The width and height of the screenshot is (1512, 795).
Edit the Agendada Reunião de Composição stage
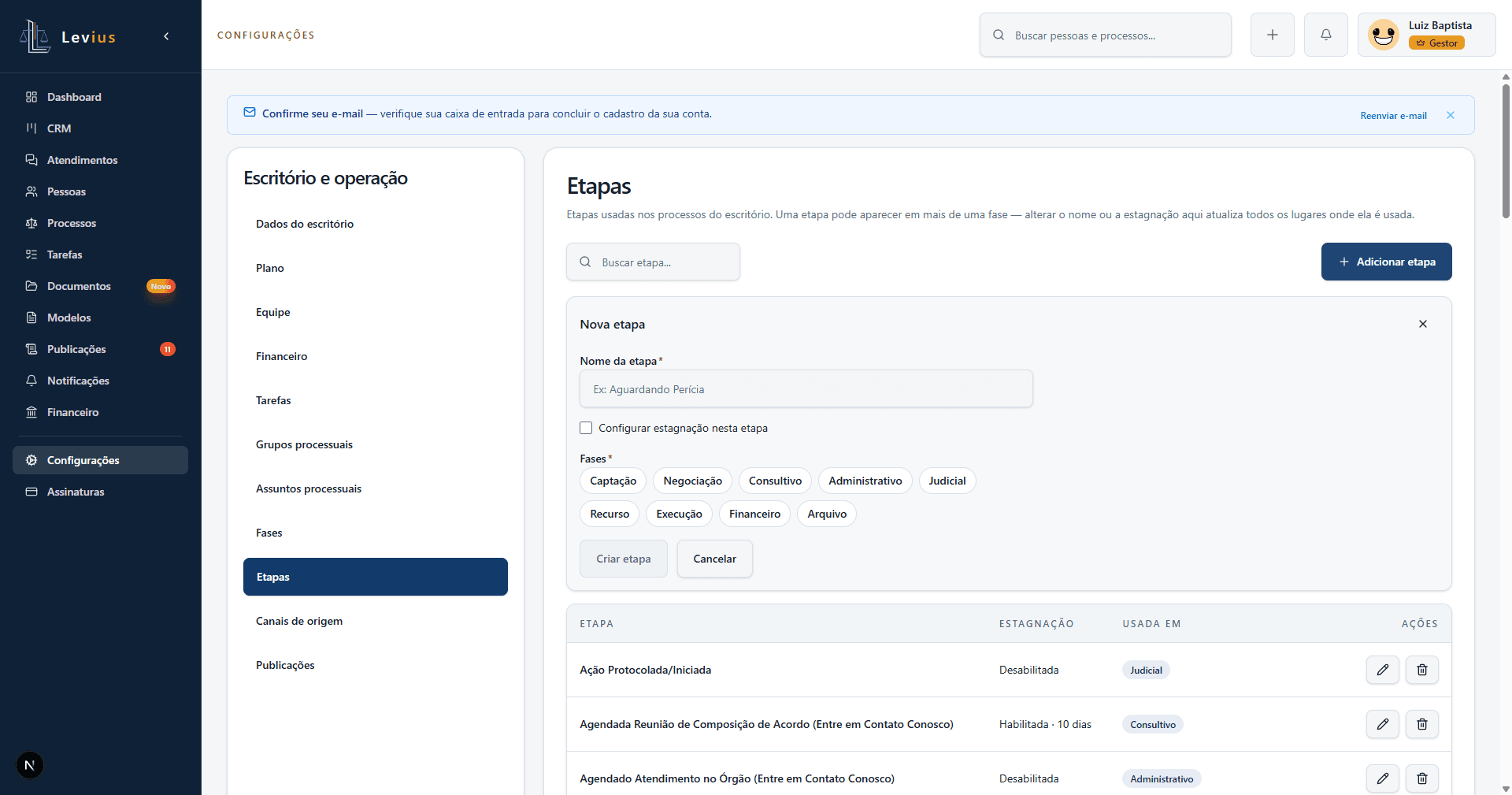point(1383,724)
